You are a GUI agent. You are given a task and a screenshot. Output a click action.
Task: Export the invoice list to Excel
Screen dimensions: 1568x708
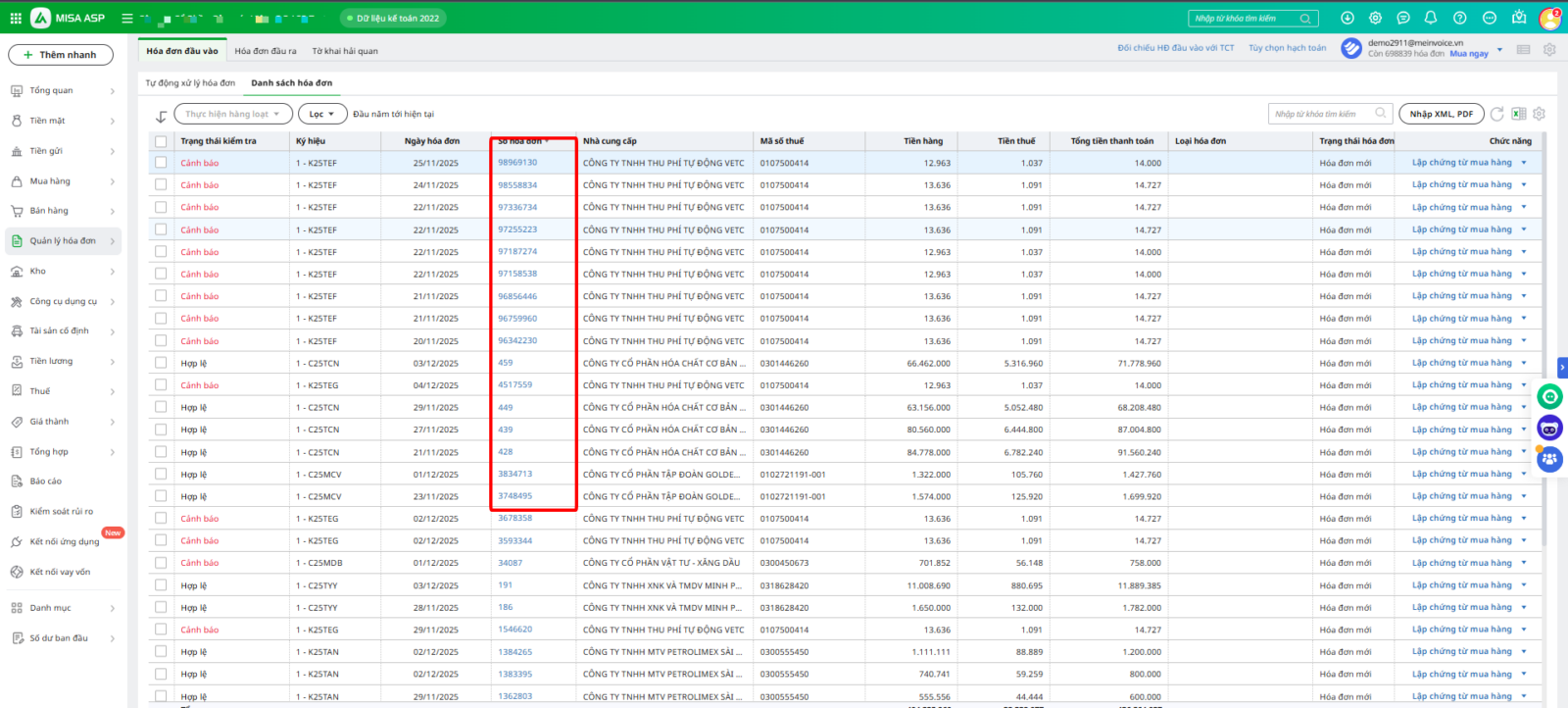click(1518, 114)
